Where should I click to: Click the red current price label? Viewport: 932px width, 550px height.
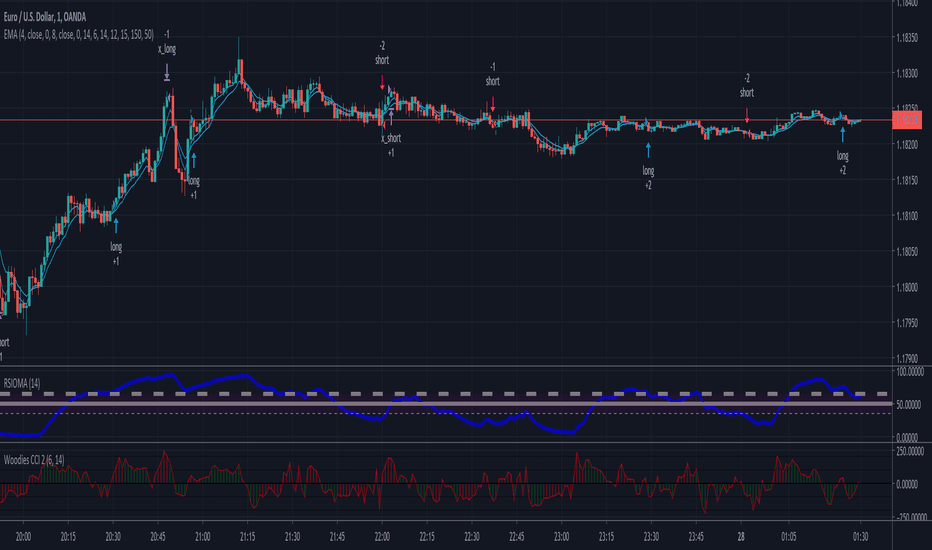(907, 120)
